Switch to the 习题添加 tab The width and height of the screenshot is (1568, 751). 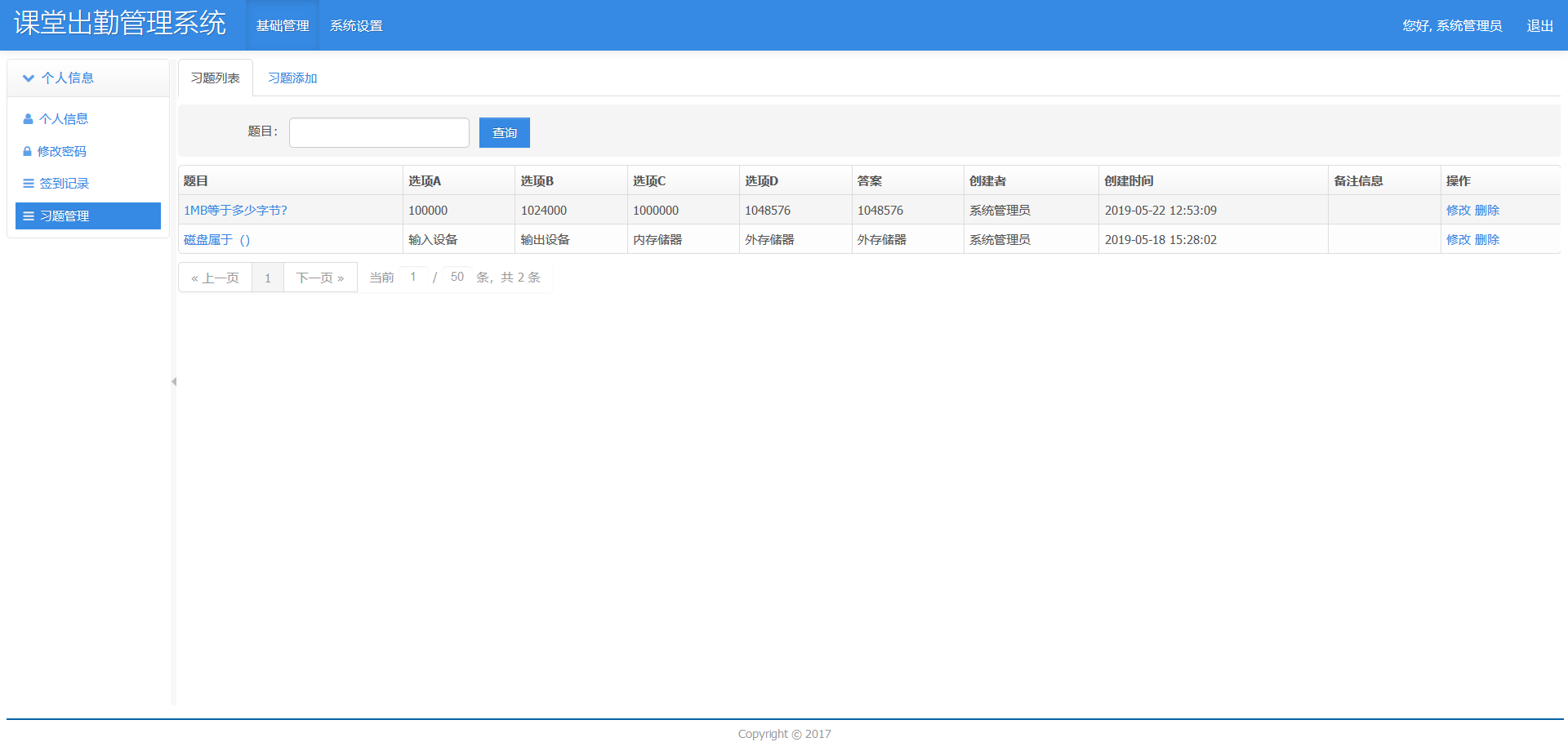(292, 78)
